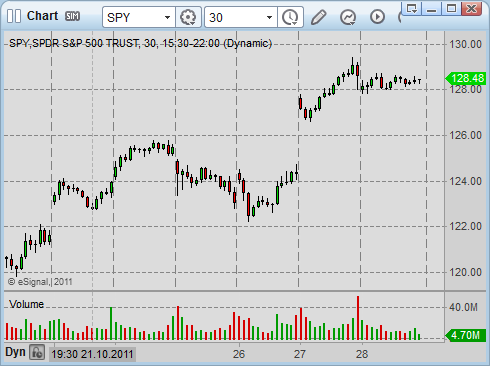The height and width of the screenshot is (366, 490).
Task: Click the 19:30 21.10.2011 time readout
Action: [x=92, y=354]
